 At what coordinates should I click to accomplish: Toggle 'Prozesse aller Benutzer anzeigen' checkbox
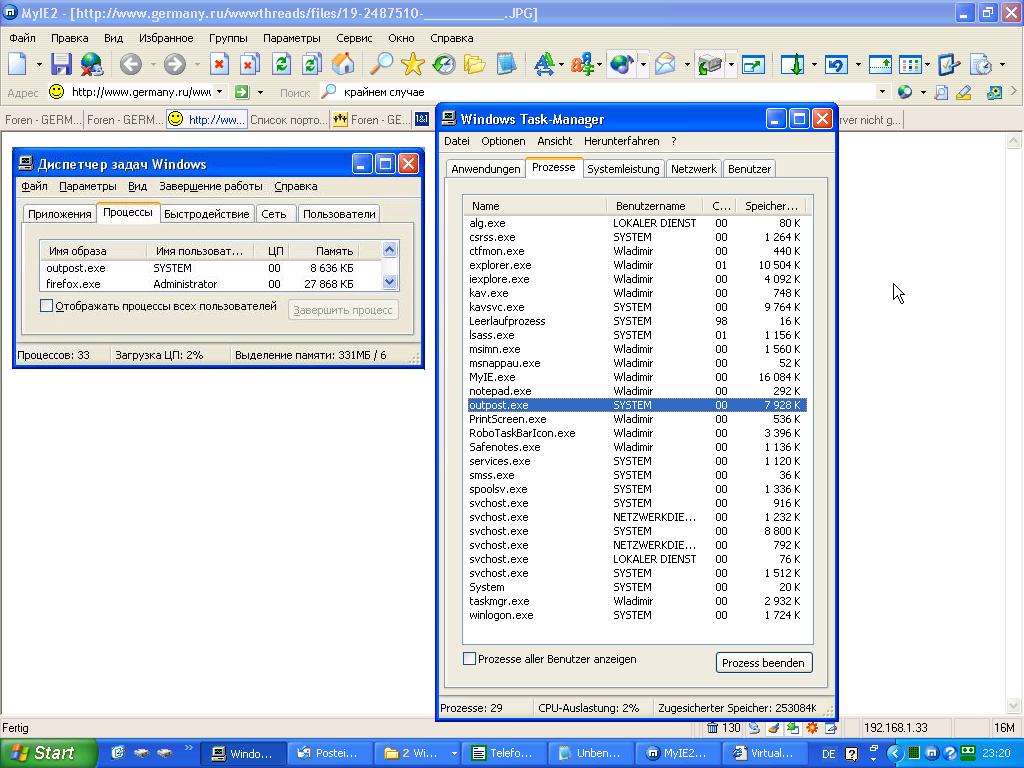click(x=469, y=659)
